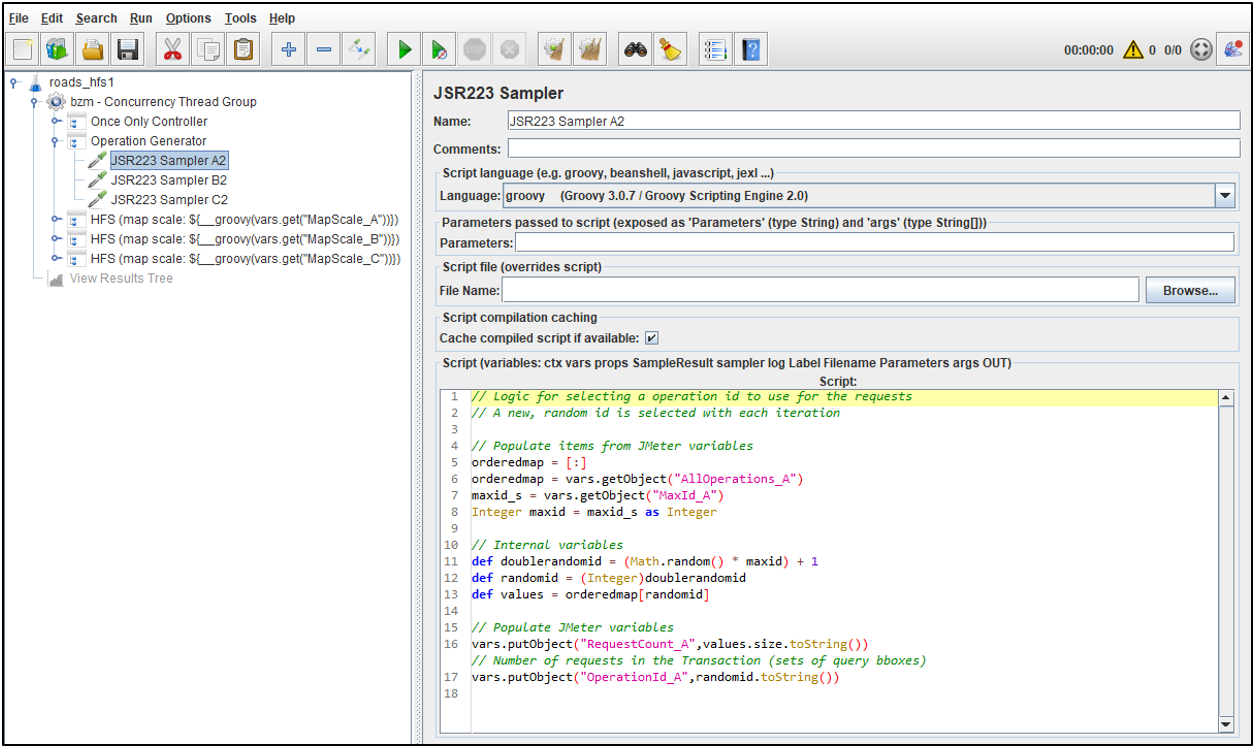Viewport: 1255px width, 748px height.
Task: Click the Search binoculars icon
Action: coord(635,49)
